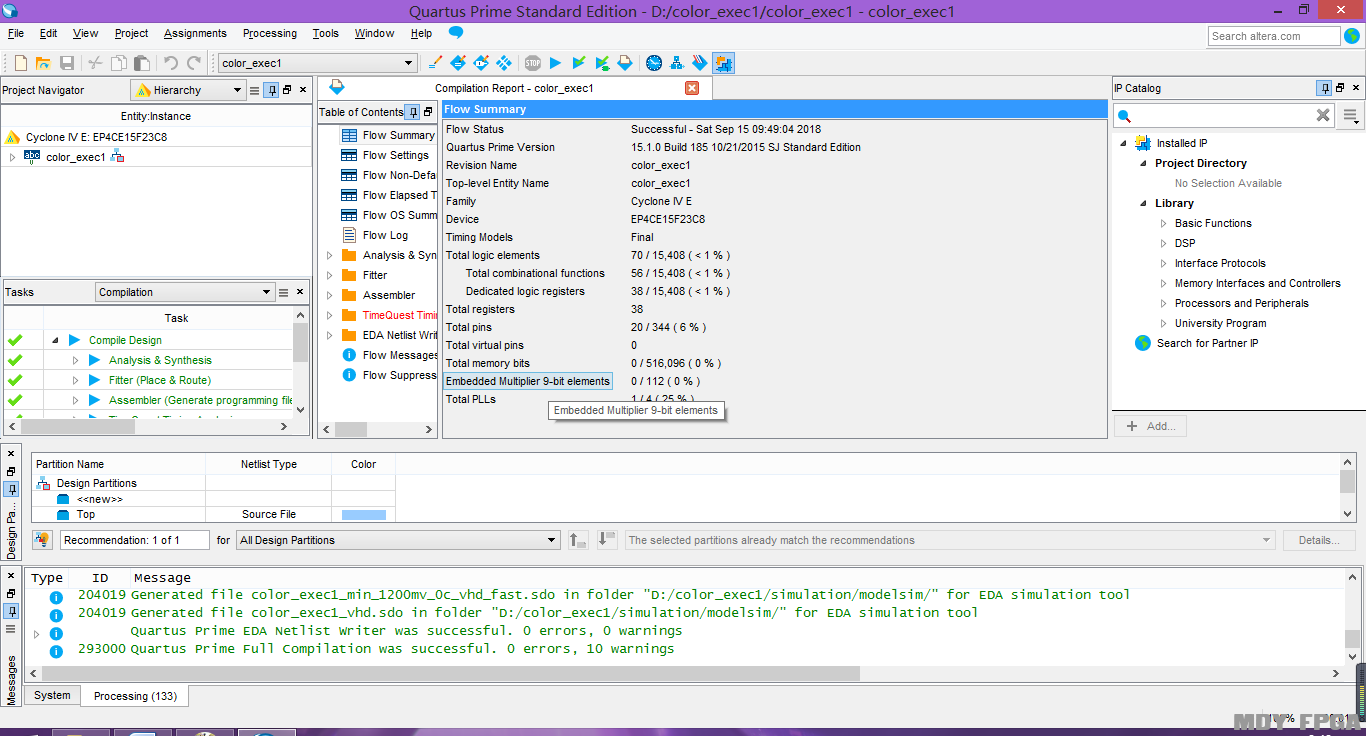The height and width of the screenshot is (736, 1366).
Task: Click the Top partition color swatch
Action: tap(364, 514)
